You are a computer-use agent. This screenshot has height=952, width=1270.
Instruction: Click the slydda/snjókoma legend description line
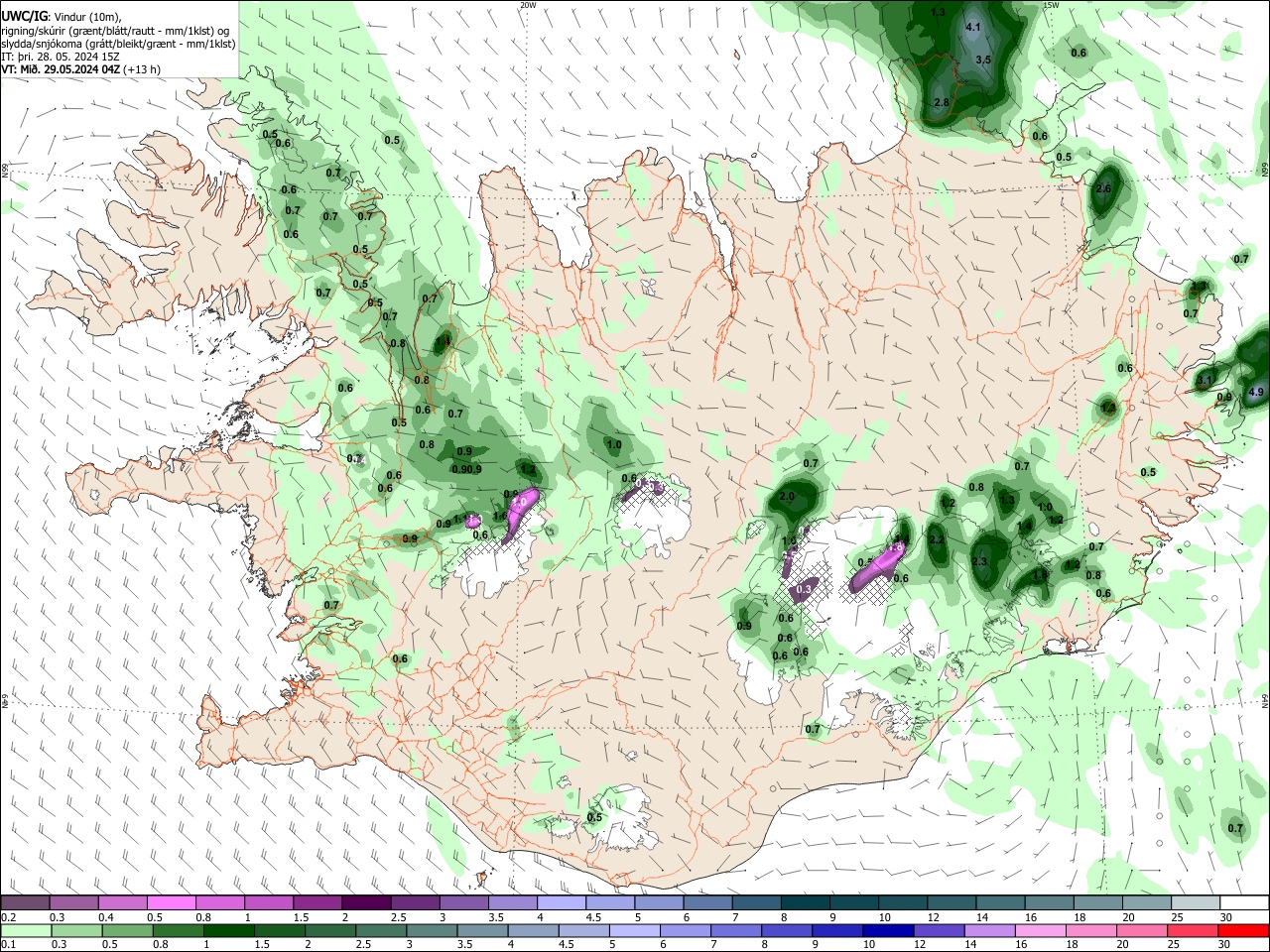[x=118, y=44]
